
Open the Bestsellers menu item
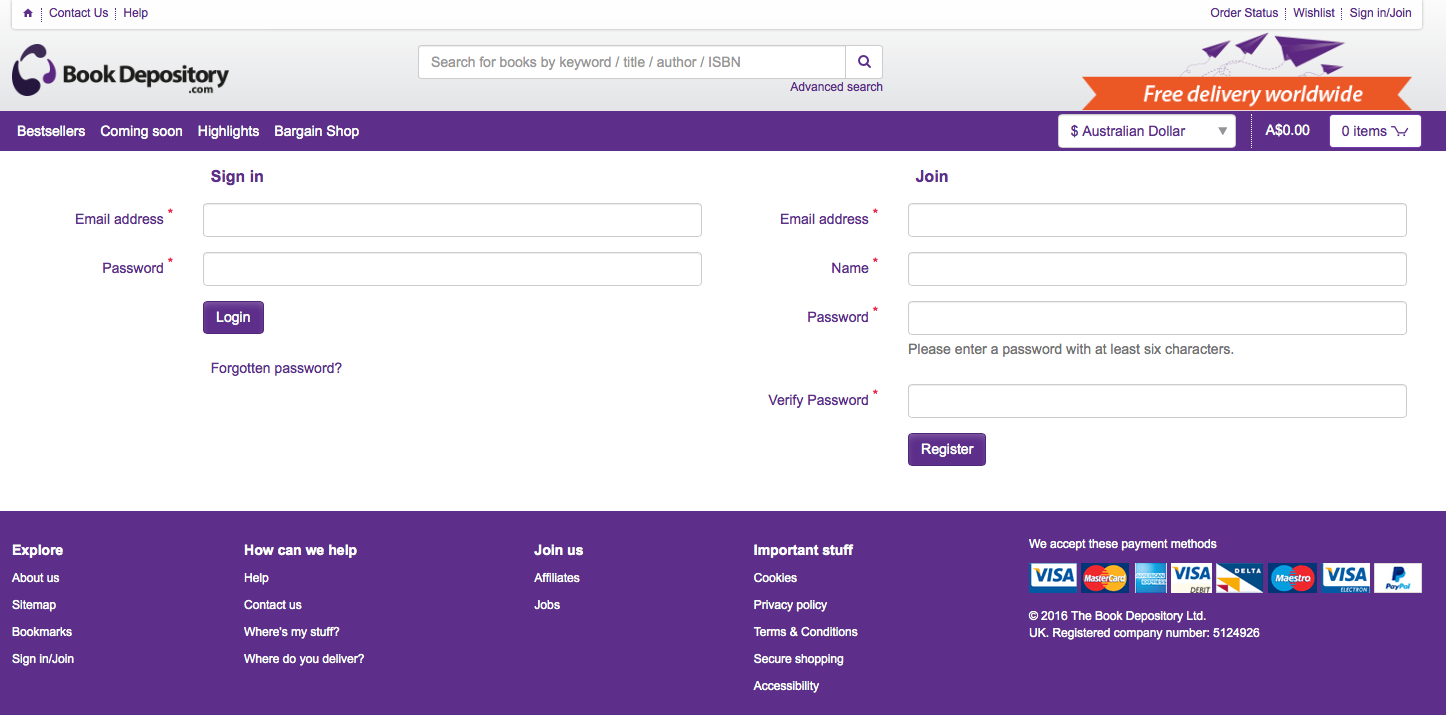click(x=51, y=131)
